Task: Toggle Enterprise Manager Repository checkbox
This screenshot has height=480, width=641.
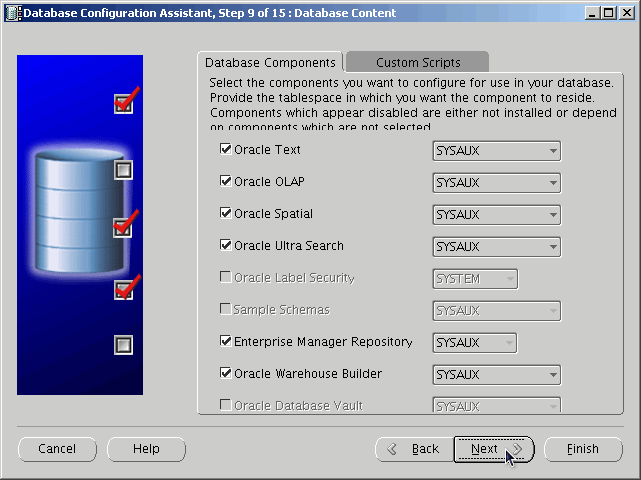Action: coord(225,342)
